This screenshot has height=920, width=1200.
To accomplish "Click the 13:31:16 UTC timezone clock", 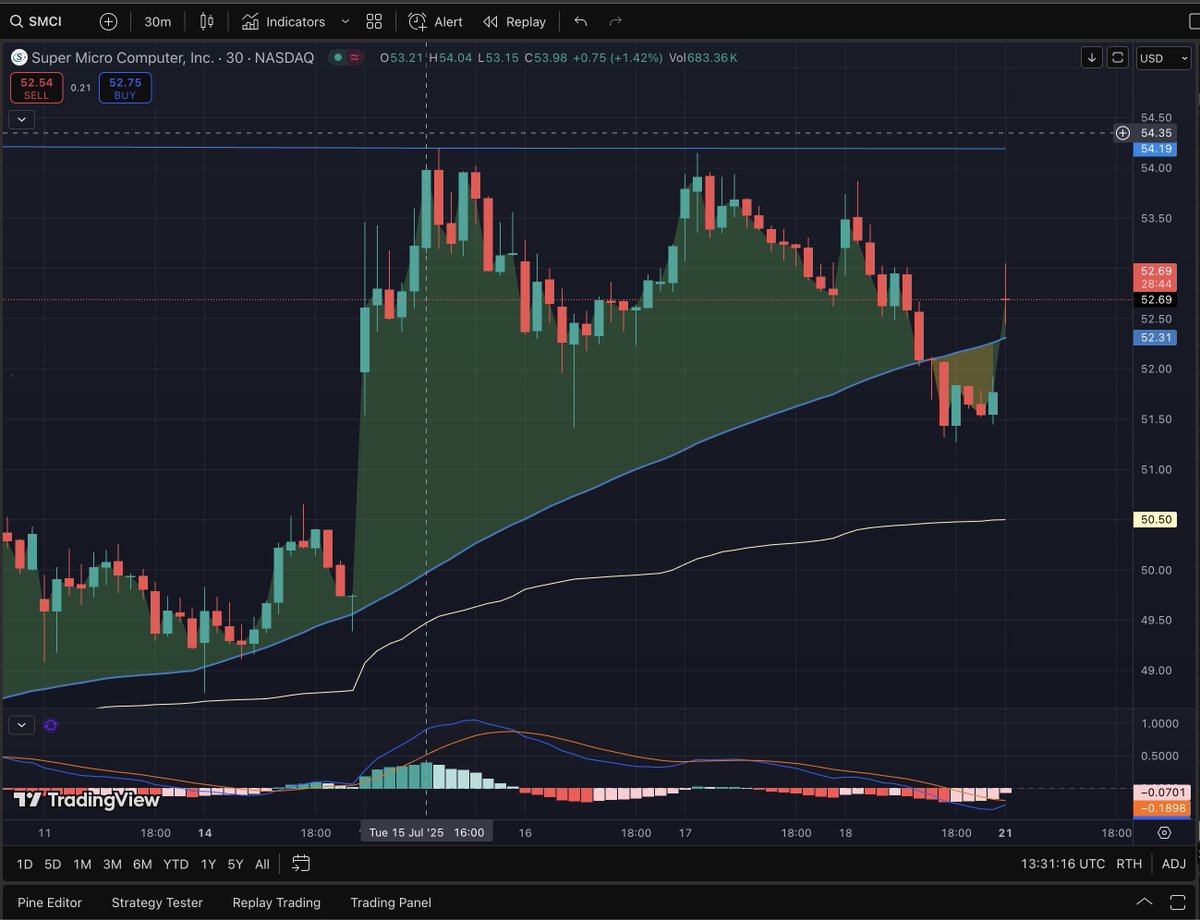I will [1063, 864].
